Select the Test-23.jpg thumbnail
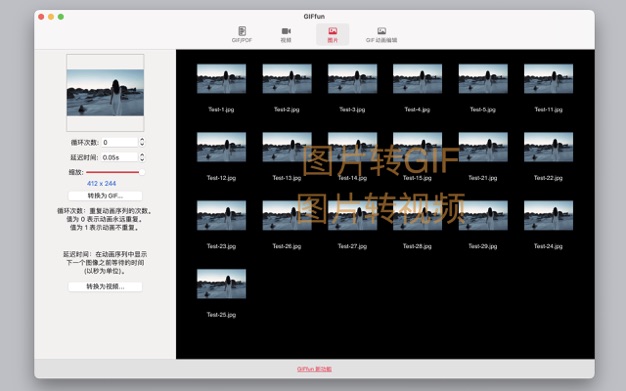 click(221, 215)
